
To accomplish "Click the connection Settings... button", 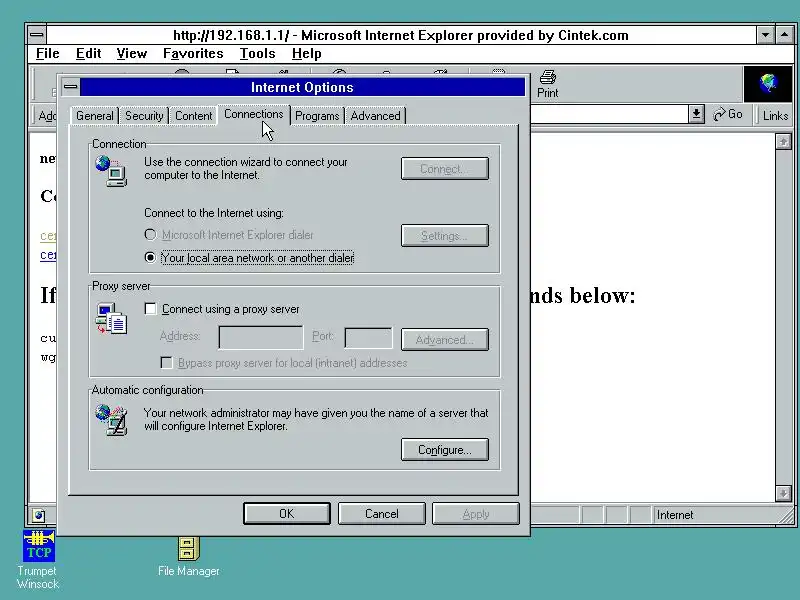I will click(x=445, y=236).
